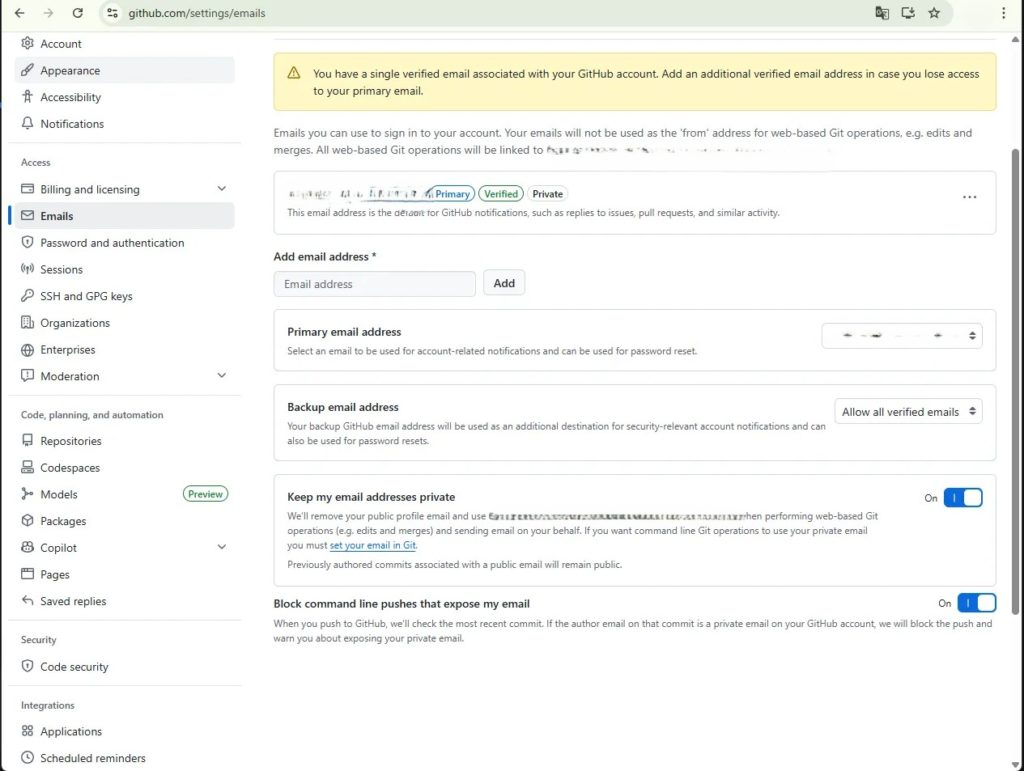The height and width of the screenshot is (771, 1024).
Task: Go to Organizations settings
Action: [x=74, y=323]
